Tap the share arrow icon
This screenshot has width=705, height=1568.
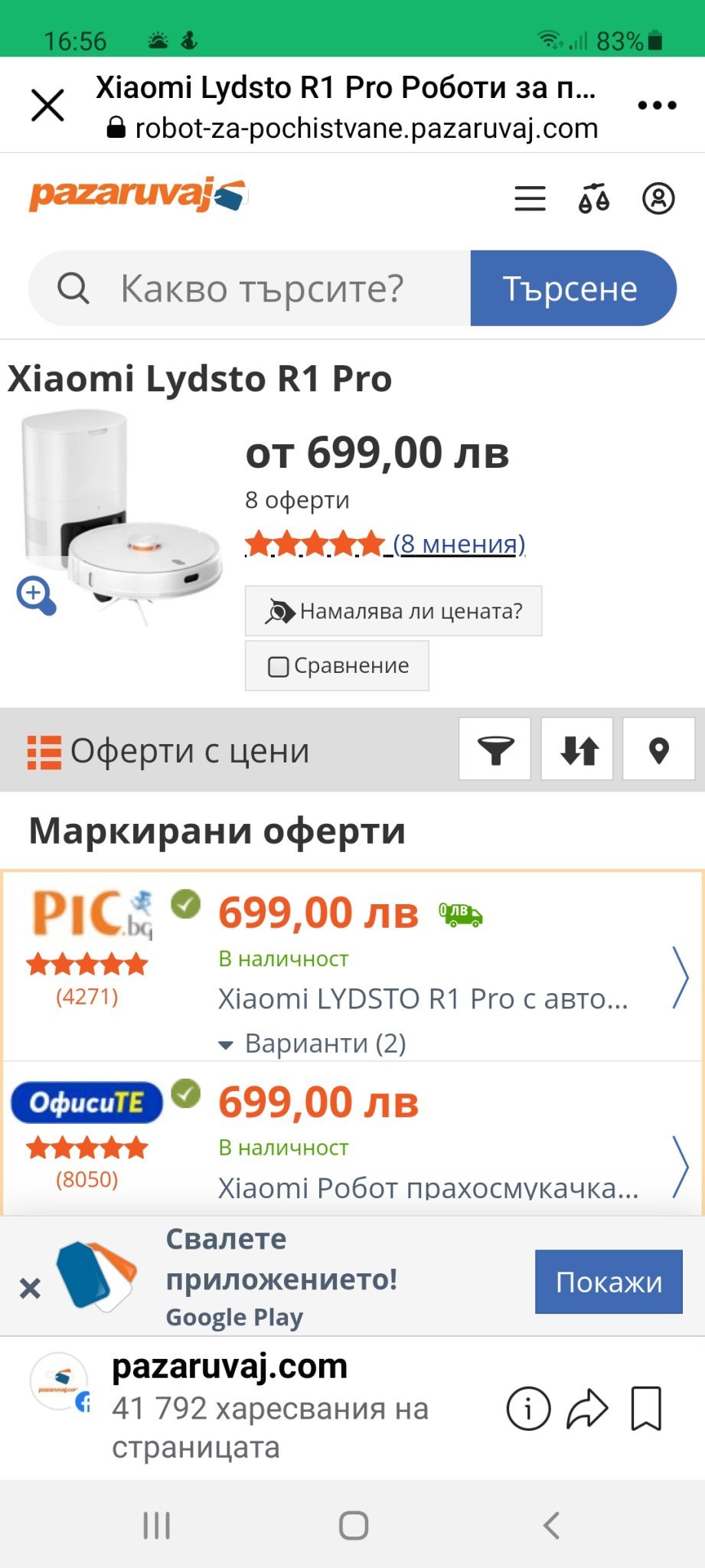pos(587,1408)
